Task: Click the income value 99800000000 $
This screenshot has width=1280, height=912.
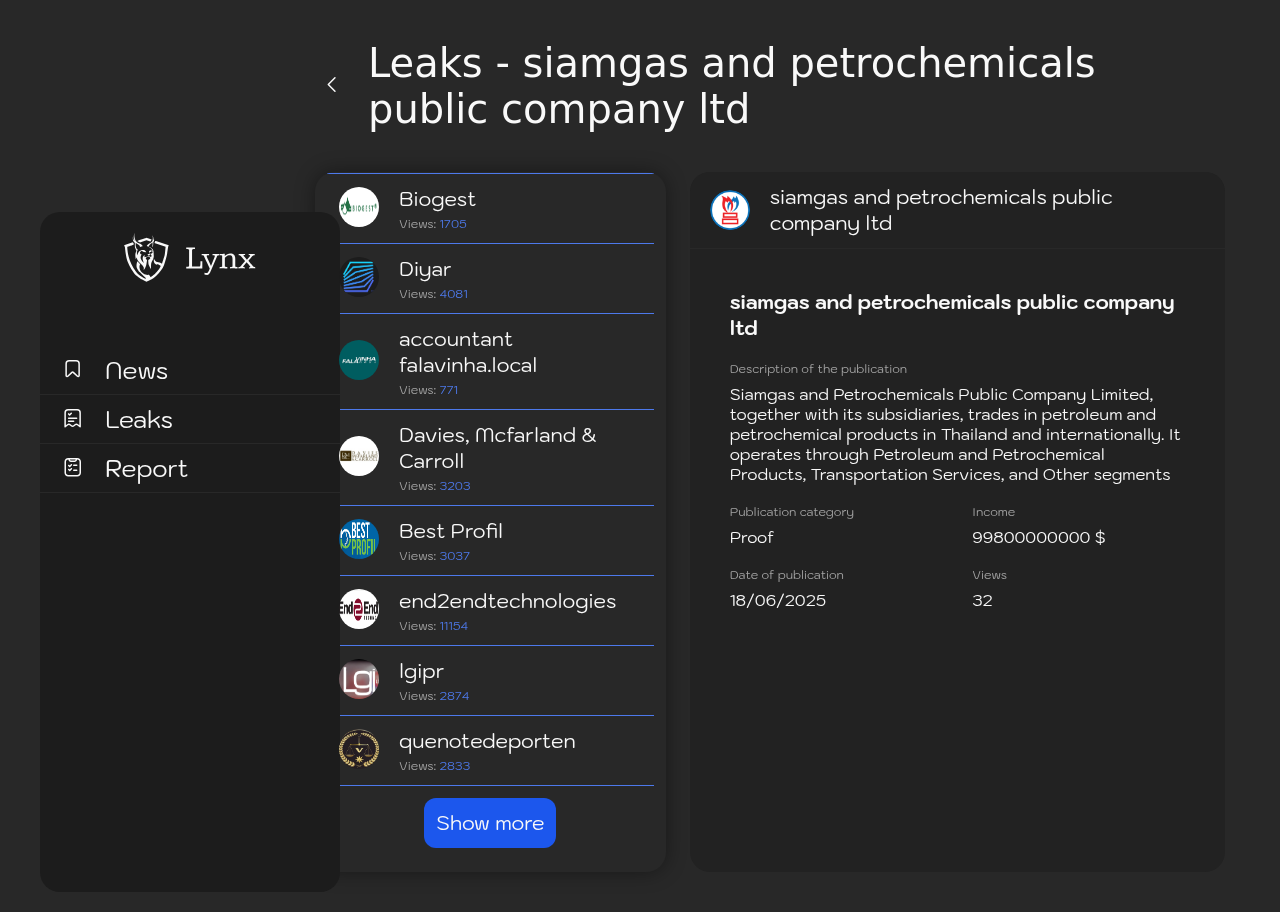Action: (1039, 538)
